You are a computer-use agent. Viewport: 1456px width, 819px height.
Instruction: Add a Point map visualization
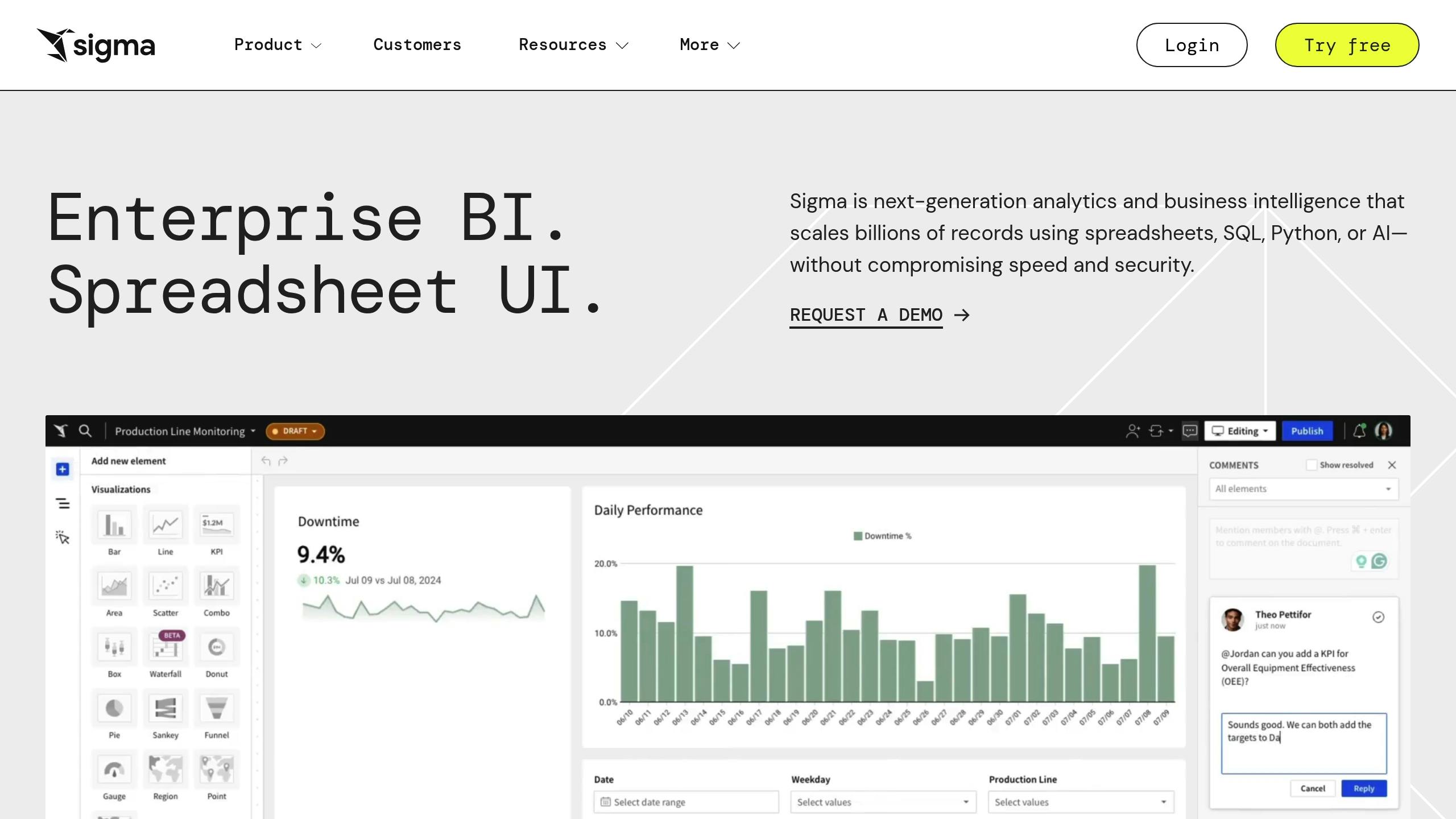(x=217, y=775)
